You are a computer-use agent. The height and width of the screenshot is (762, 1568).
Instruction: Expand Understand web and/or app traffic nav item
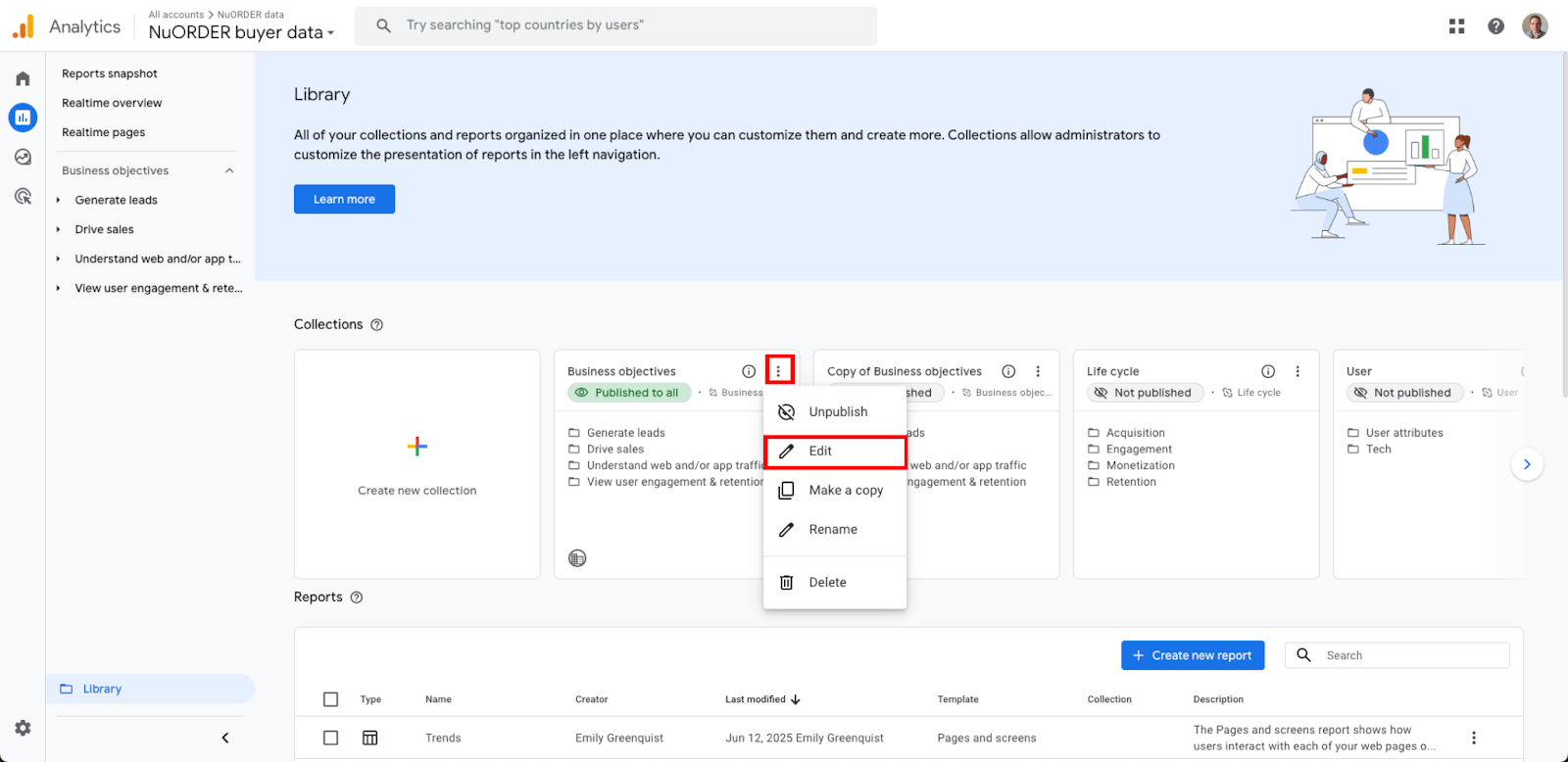(58, 259)
